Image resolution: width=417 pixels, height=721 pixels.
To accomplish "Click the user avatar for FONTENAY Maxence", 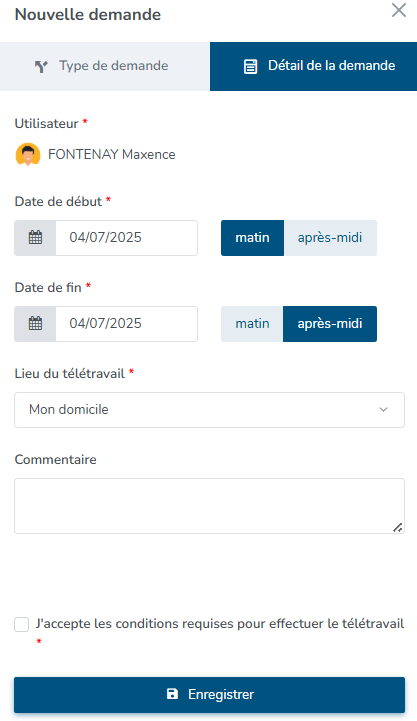I will point(28,154).
